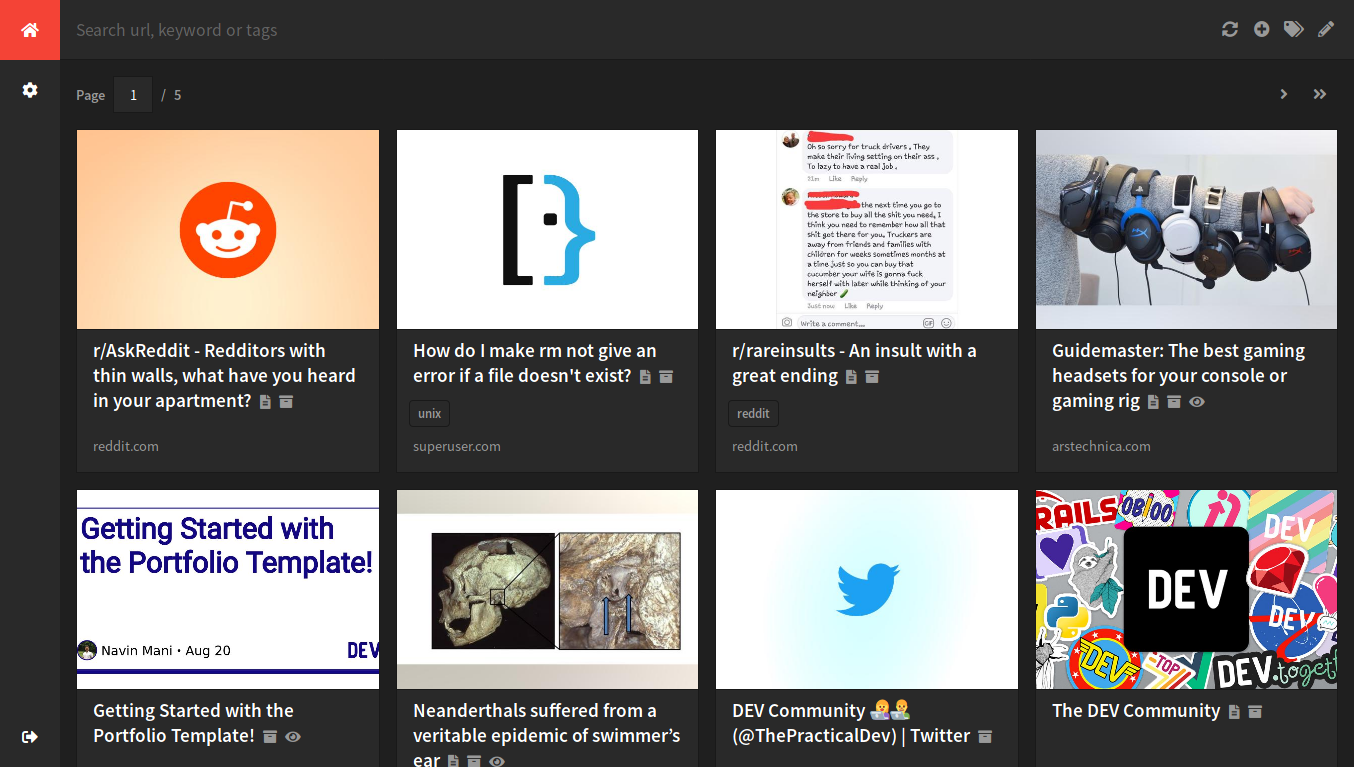Open the tags list using the tag icon
This screenshot has width=1354, height=767.
(1293, 29)
